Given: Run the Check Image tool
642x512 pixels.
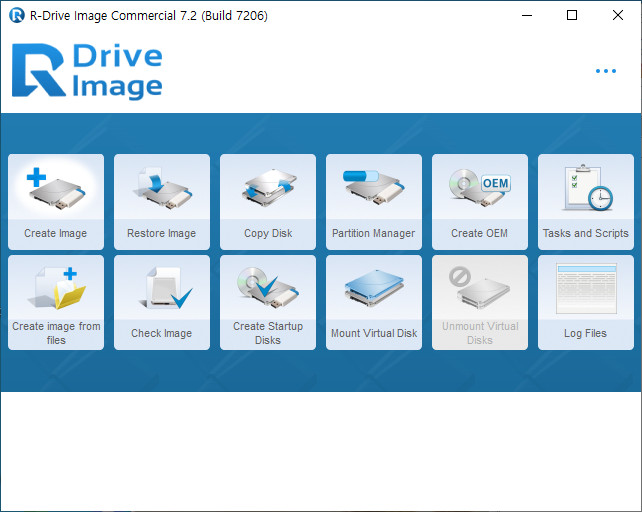Looking at the screenshot, I should pyautogui.click(x=162, y=302).
